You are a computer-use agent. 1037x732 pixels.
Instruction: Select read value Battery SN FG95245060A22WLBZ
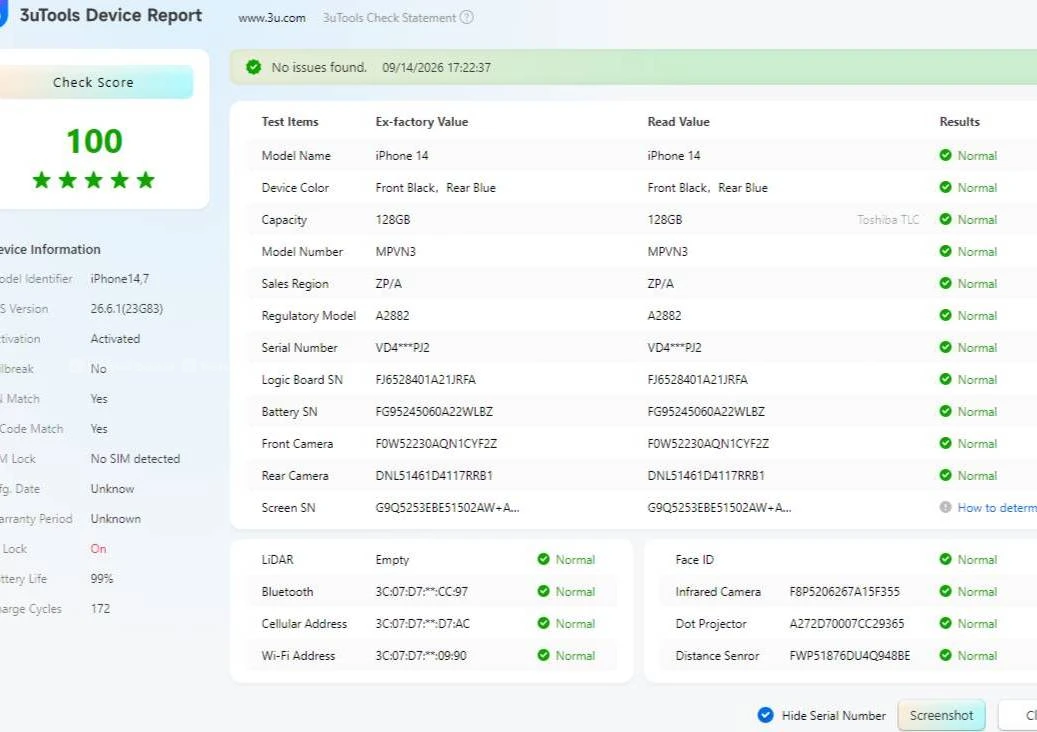pos(706,411)
